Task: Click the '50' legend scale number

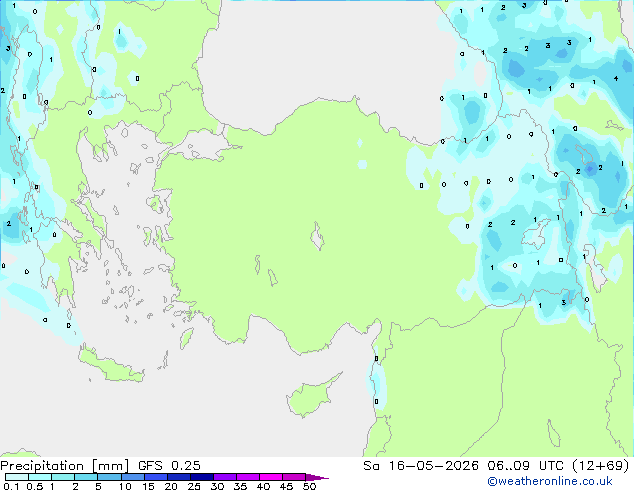Action: 310,486
